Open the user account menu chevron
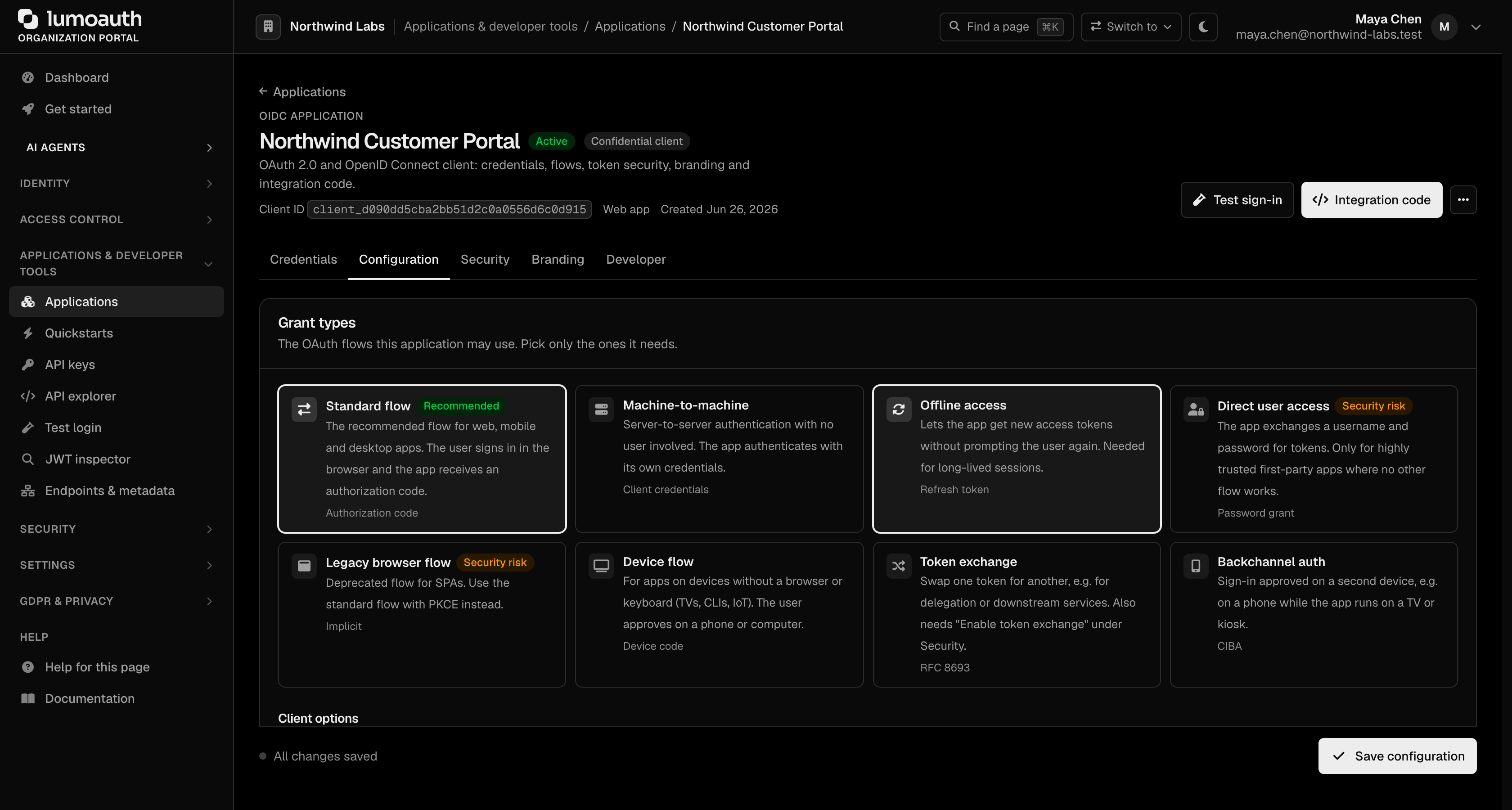The width and height of the screenshot is (1512, 810). pyautogui.click(x=1476, y=27)
